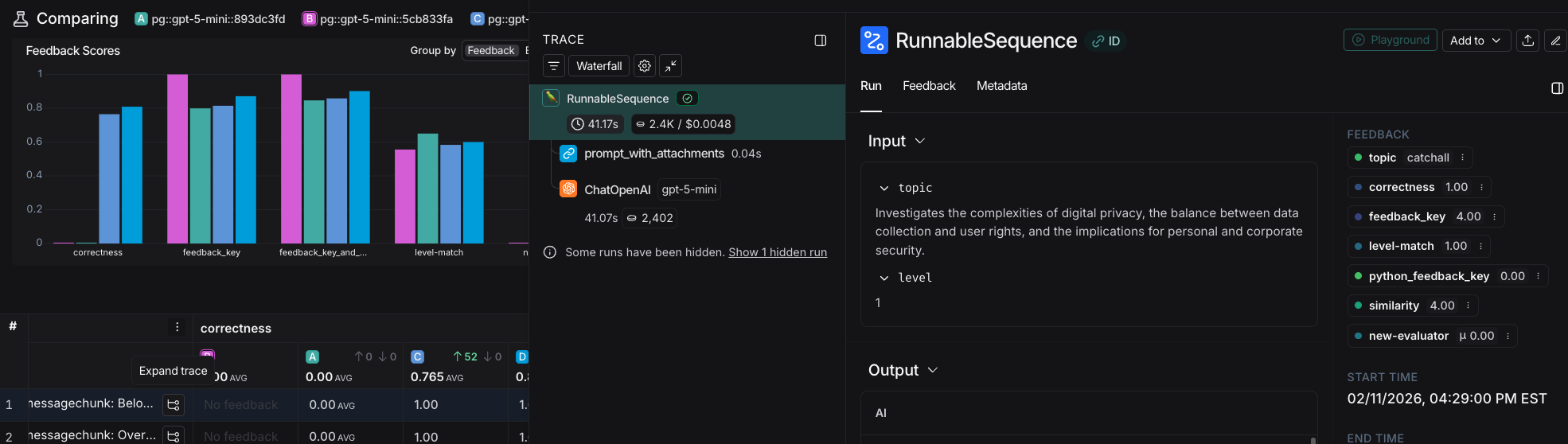Copy run ID via ID button

pos(1106,41)
